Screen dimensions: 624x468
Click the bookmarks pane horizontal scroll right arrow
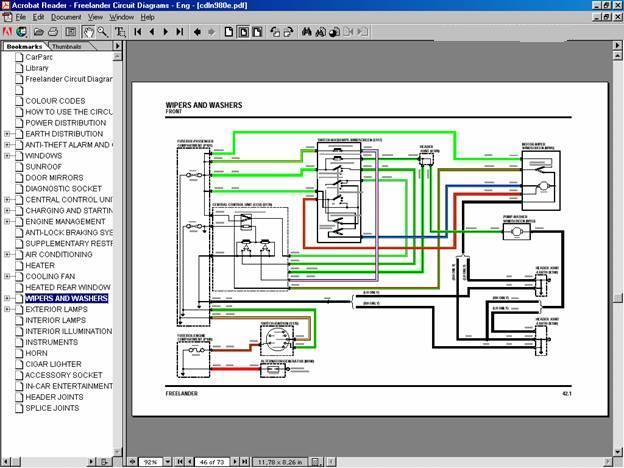coord(91,462)
